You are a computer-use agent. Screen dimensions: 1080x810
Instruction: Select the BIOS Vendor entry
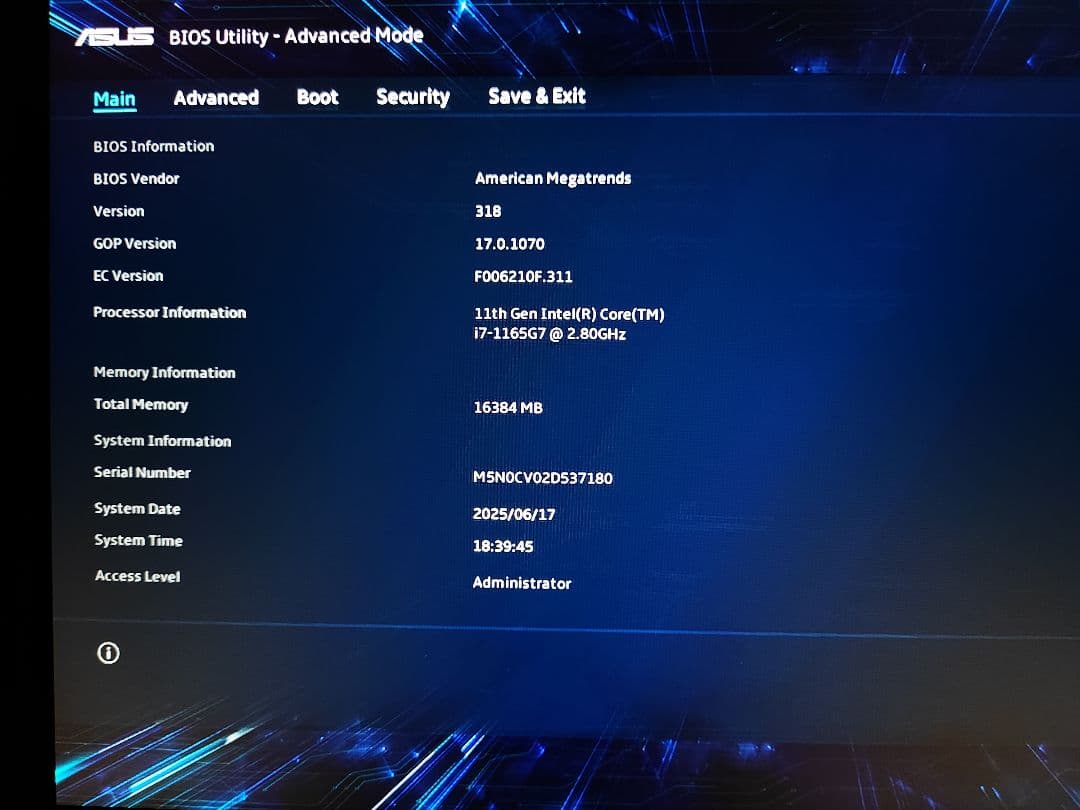(x=137, y=178)
